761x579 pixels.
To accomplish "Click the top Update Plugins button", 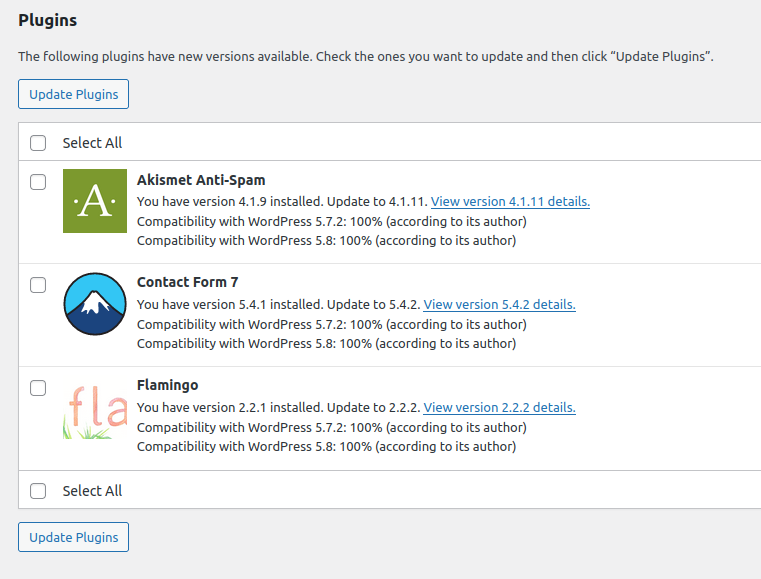I will [x=73, y=94].
